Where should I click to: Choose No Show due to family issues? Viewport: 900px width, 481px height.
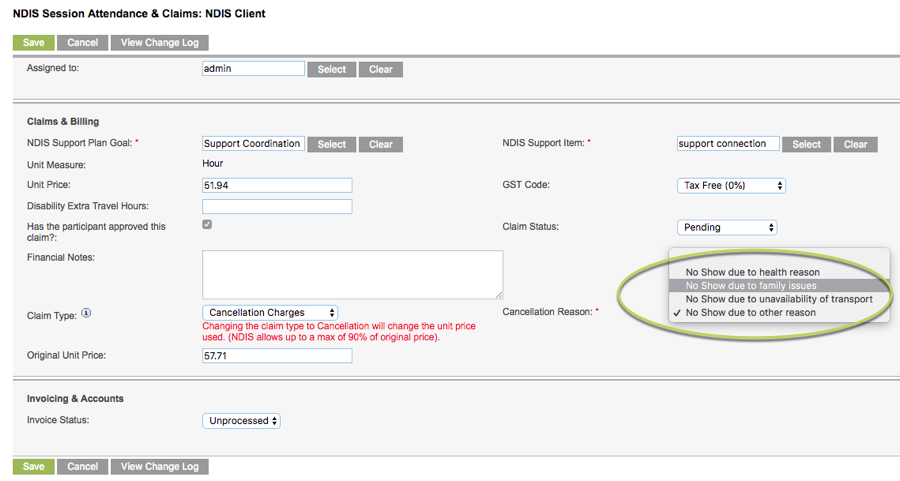pyautogui.click(x=779, y=286)
